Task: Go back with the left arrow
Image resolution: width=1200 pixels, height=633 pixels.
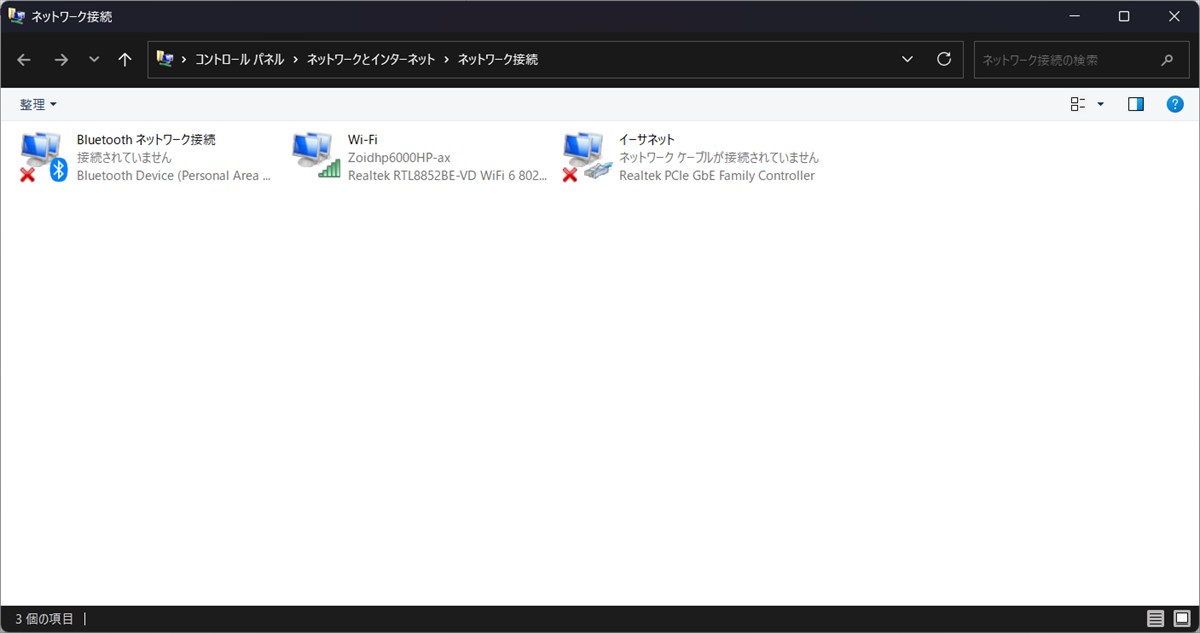Action: click(x=24, y=60)
